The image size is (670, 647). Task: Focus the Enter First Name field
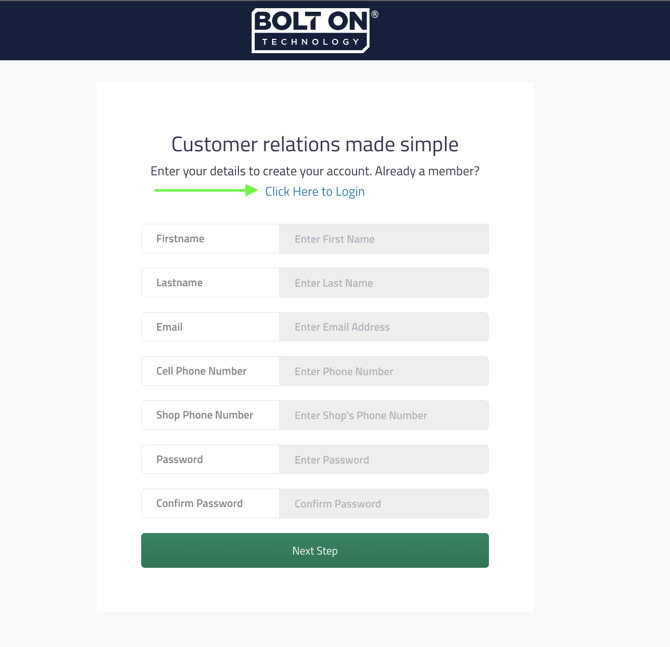(383, 239)
